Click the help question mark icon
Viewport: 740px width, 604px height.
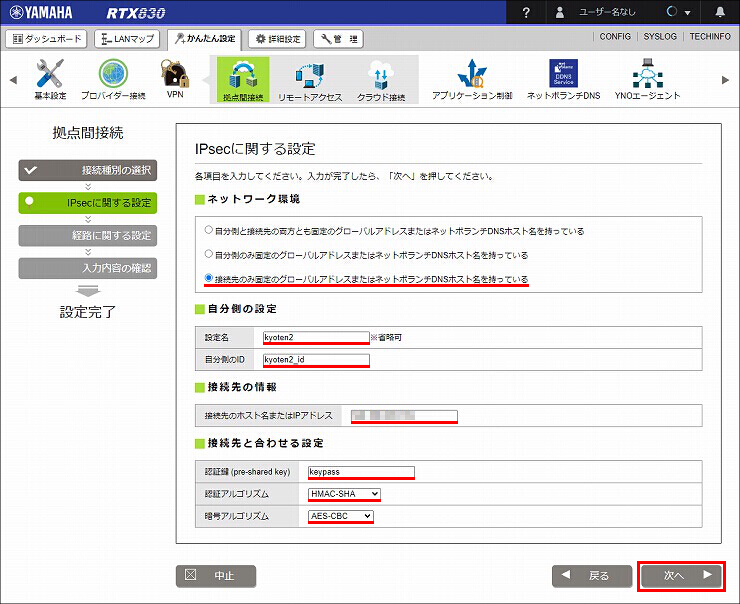tap(526, 12)
